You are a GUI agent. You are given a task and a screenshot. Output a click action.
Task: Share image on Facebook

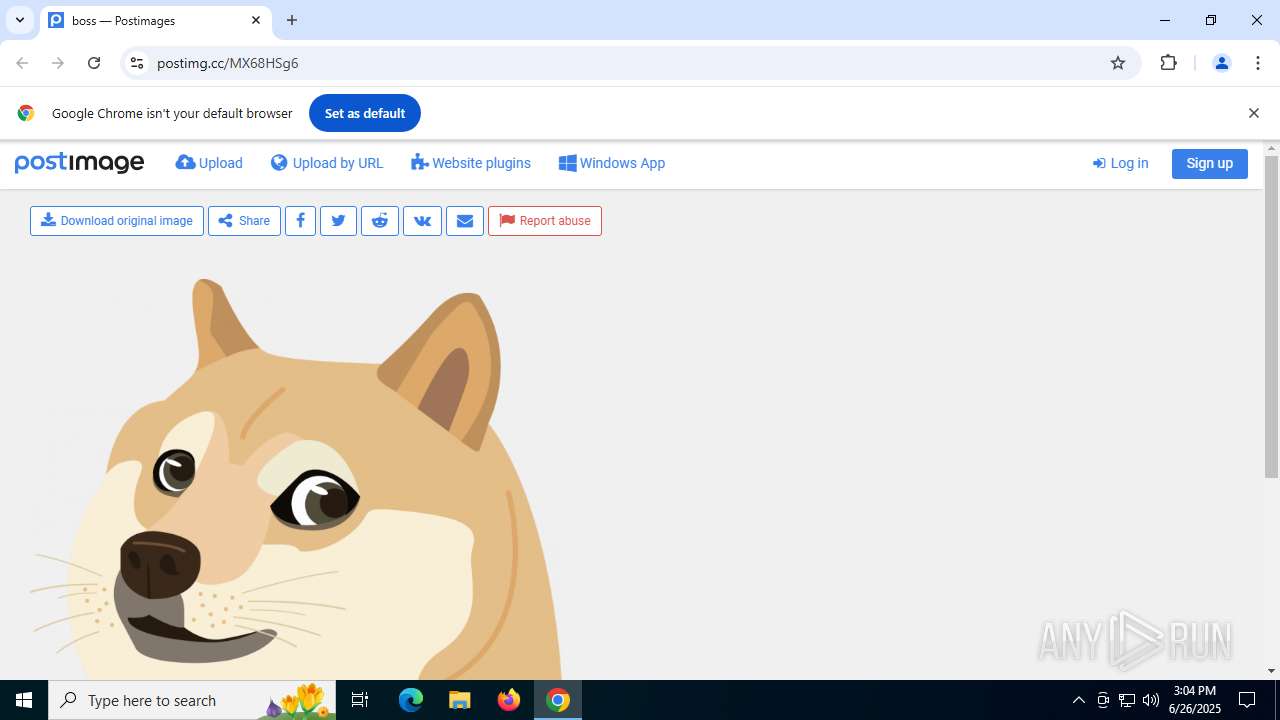pyautogui.click(x=300, y=221)
